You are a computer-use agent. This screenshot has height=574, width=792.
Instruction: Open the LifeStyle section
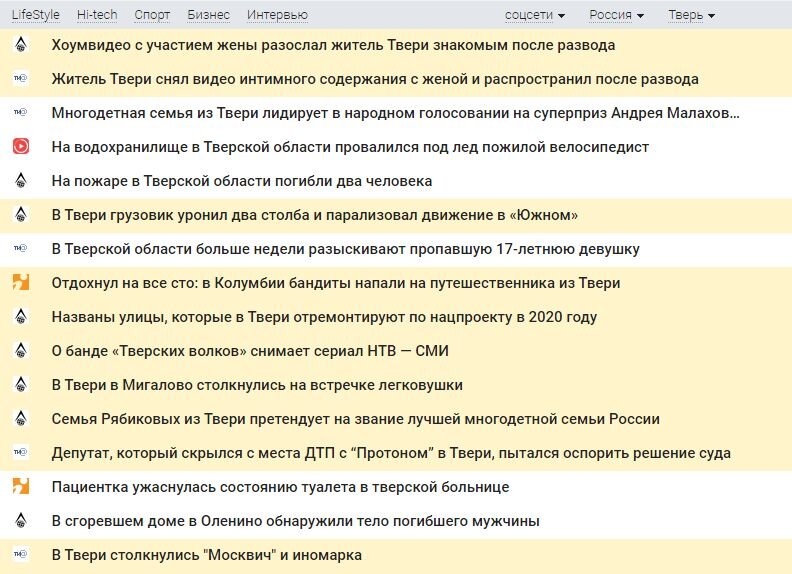pyautogui.click(x=35, y=15)
